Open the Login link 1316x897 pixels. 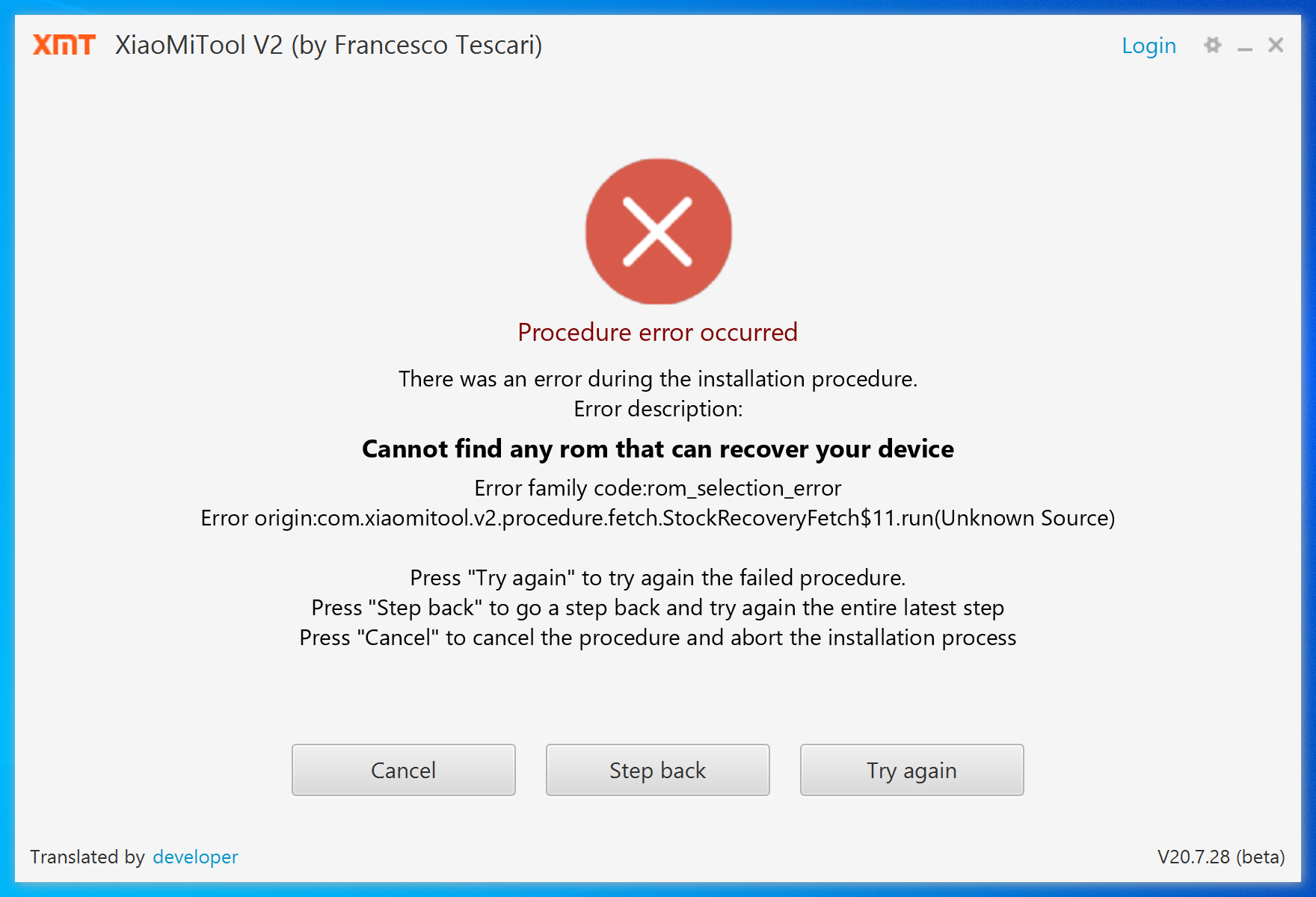pyautogui.click(x=1149, y=46)
